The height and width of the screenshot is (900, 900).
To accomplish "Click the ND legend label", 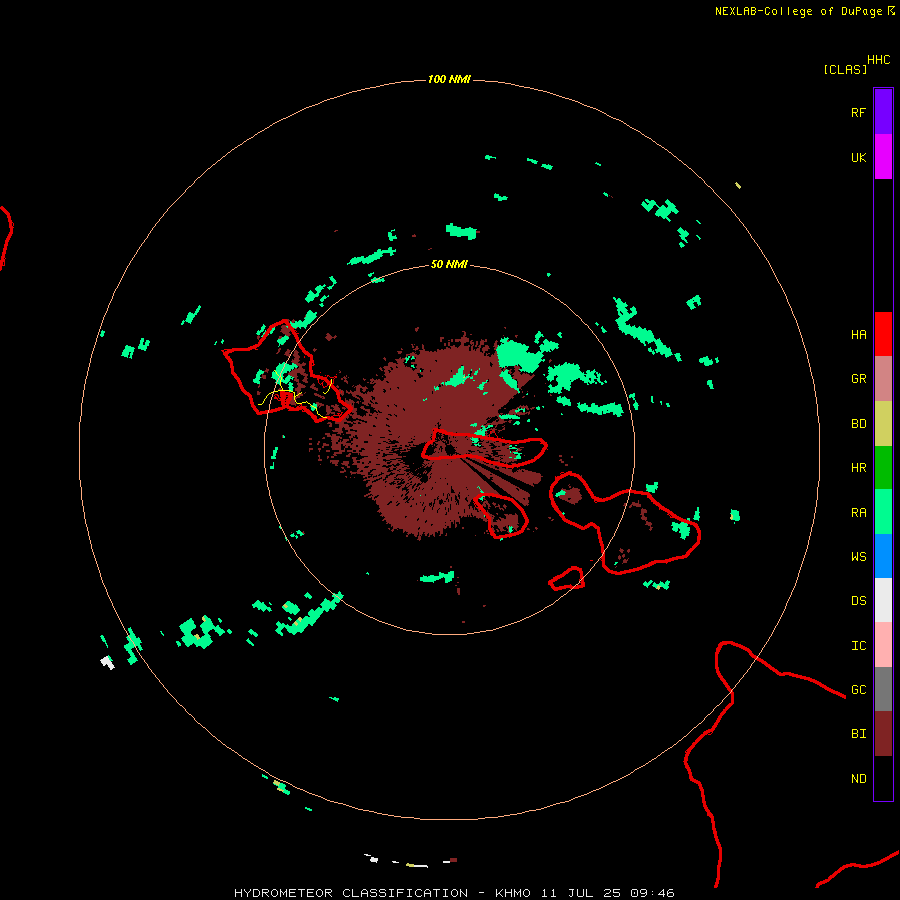I will [x=858, y=779].
